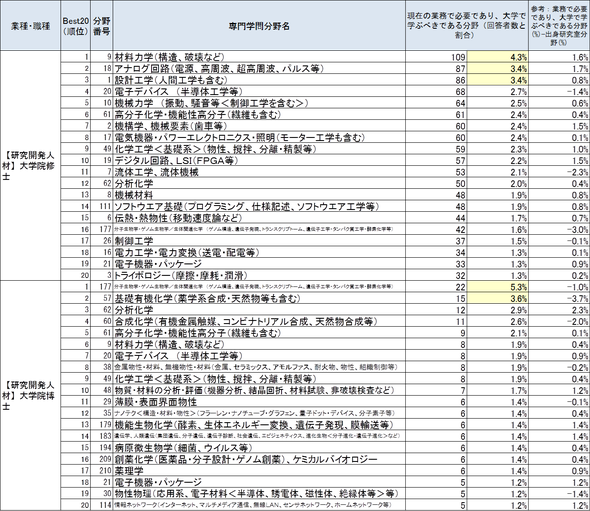Select the -2.3% difference cell
This screenshot has height=511, width=590.
[x=559, y=172]
